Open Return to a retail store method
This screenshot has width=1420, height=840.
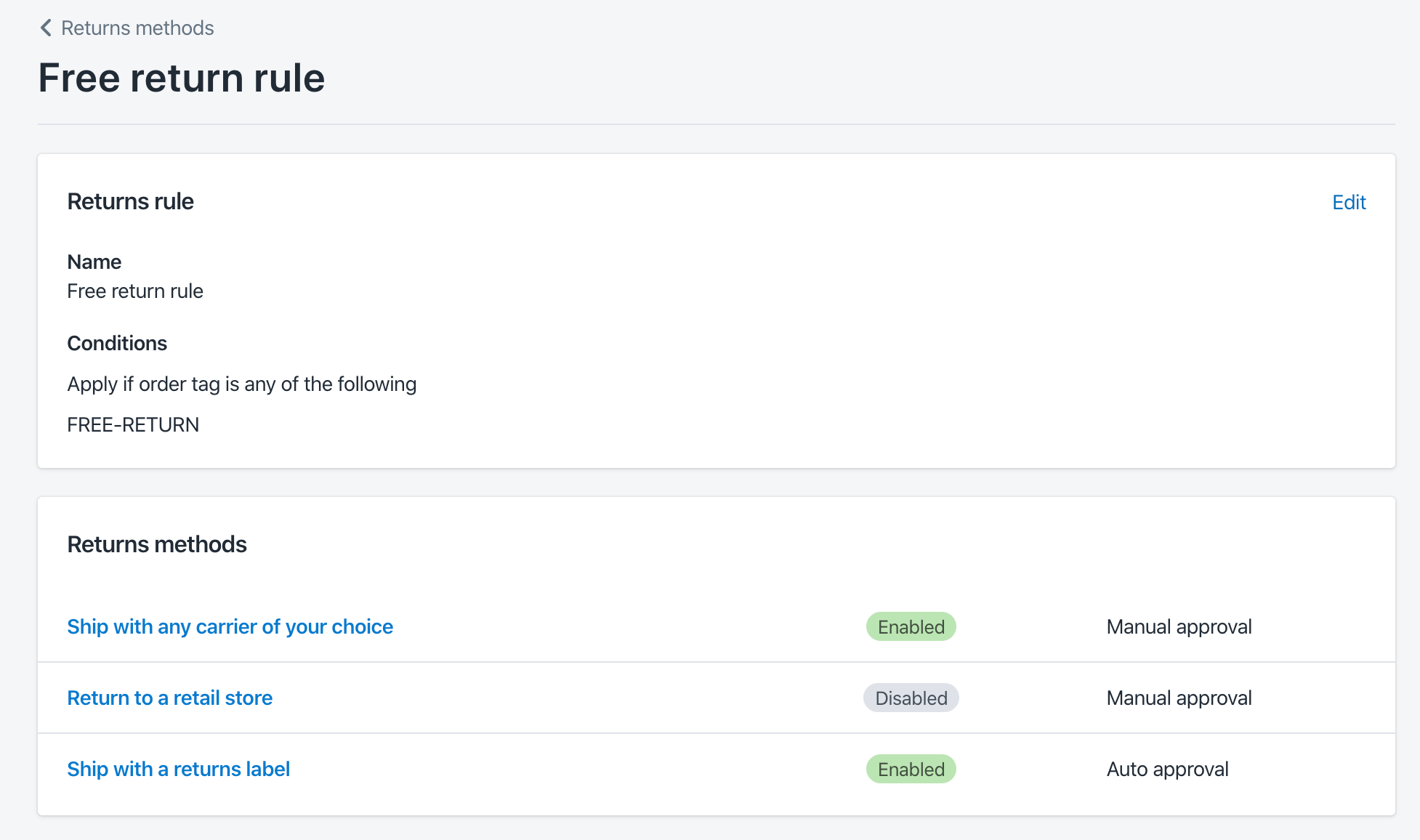coord(169,698)
